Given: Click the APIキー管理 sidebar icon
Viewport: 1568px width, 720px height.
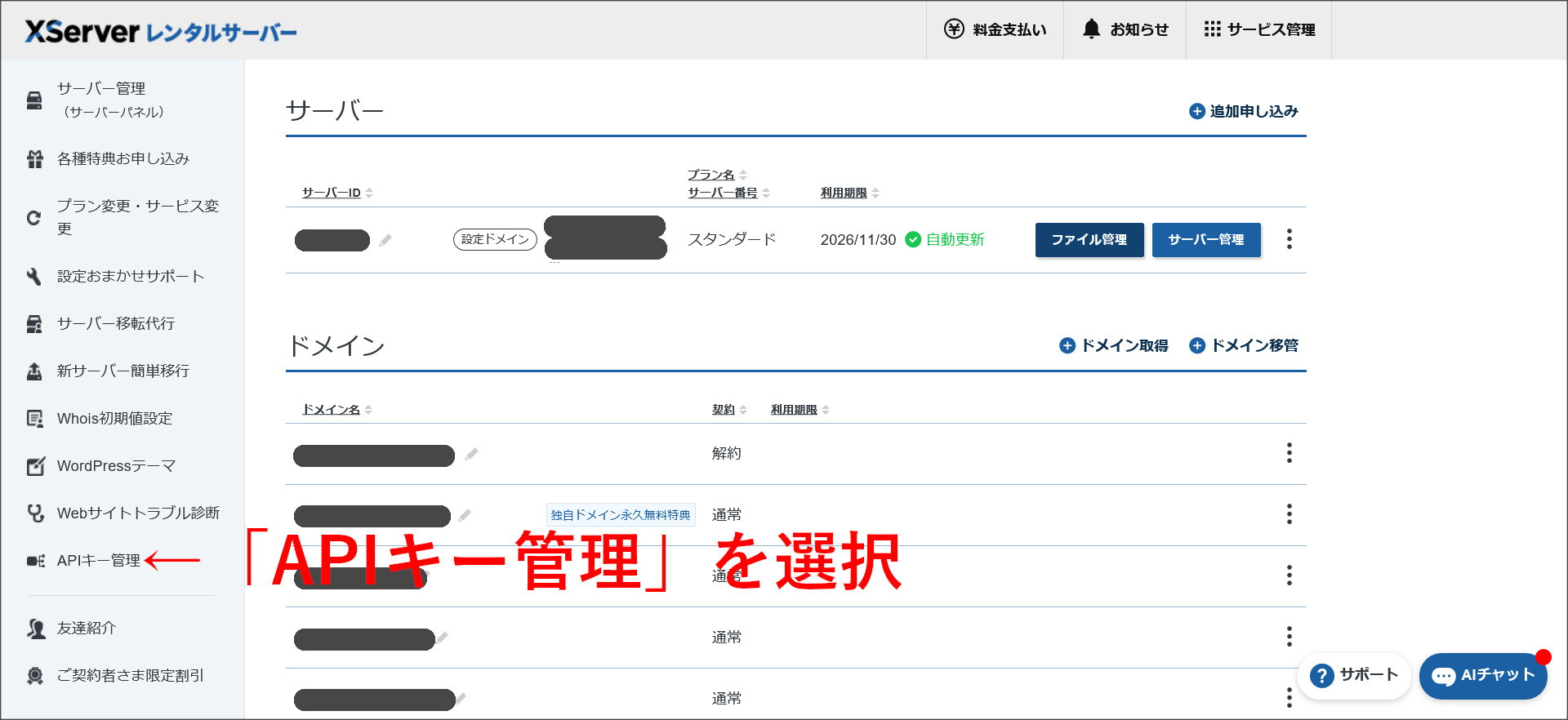Looking at the screenshot, I should tap(35, 561).
